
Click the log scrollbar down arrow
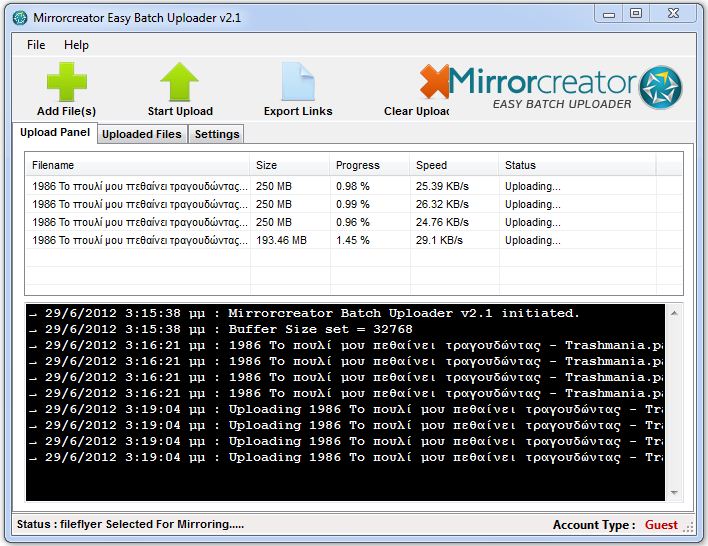tap(674, 493)
